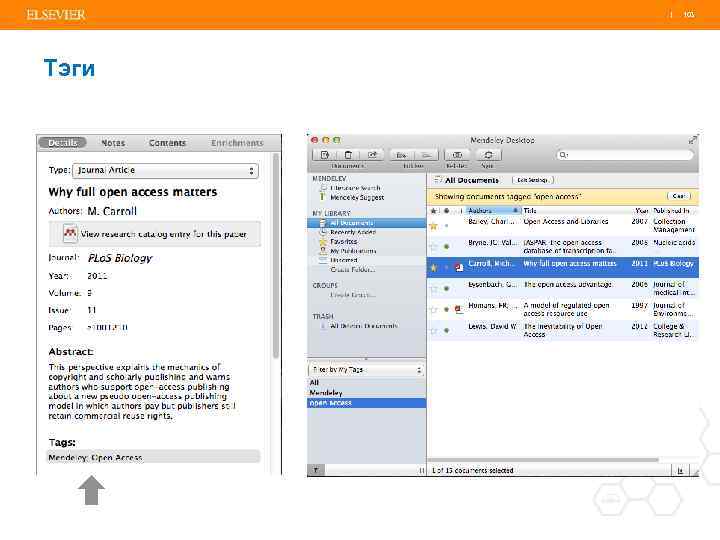Click View research catalog entry for this paper

pos(155,234)
